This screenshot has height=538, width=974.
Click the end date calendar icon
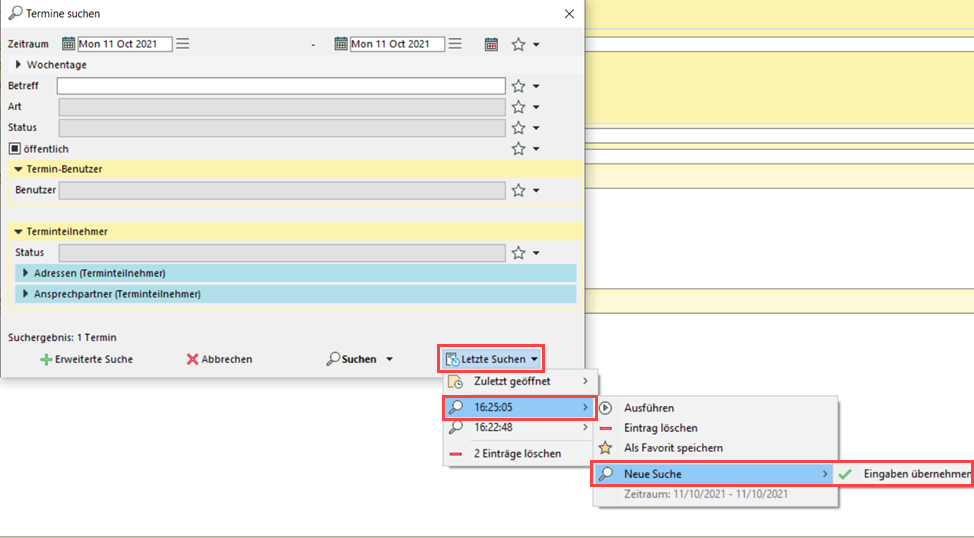(341, 44)
